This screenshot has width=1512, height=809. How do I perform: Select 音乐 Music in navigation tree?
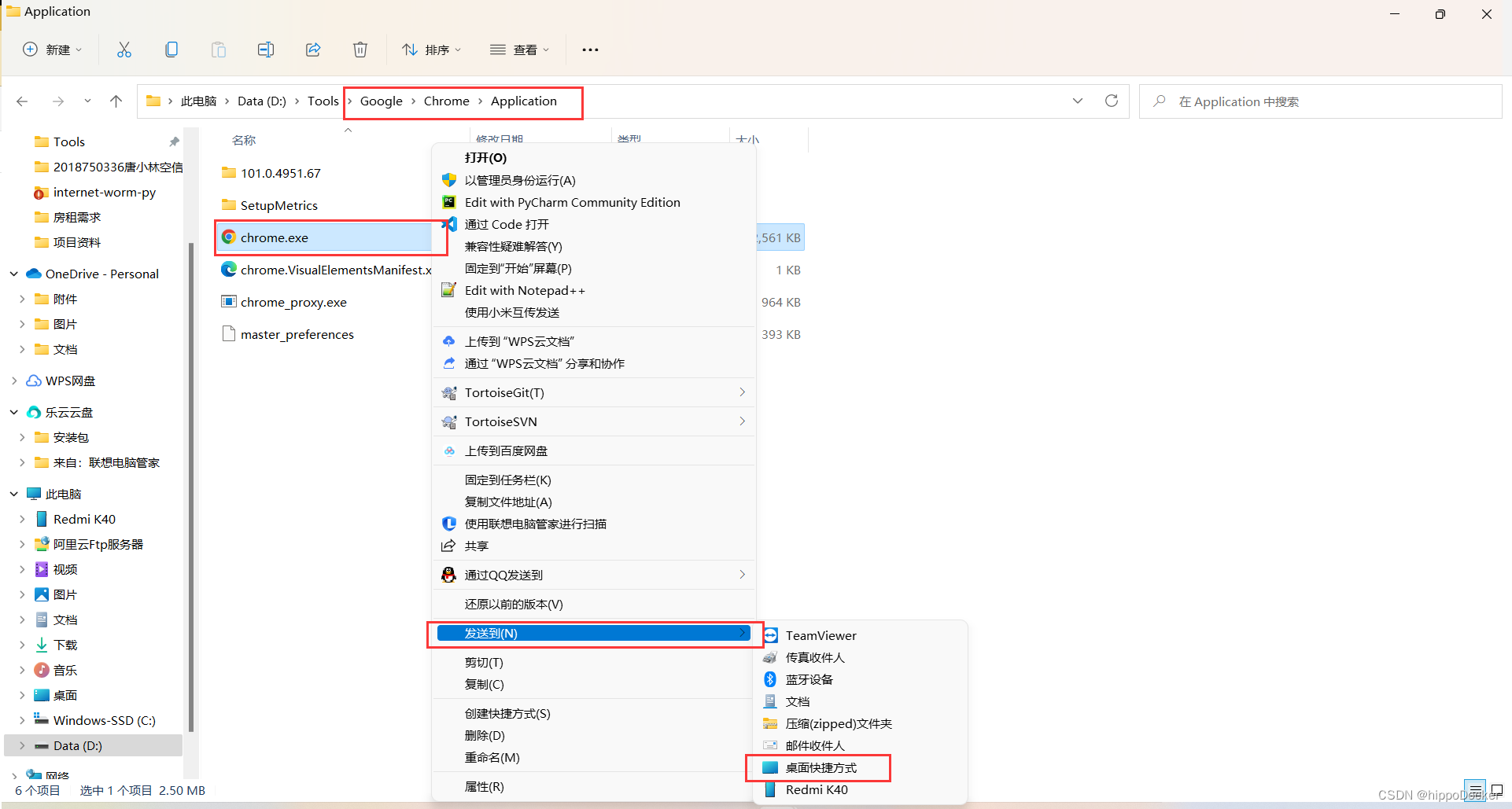(x=65, y=670)
